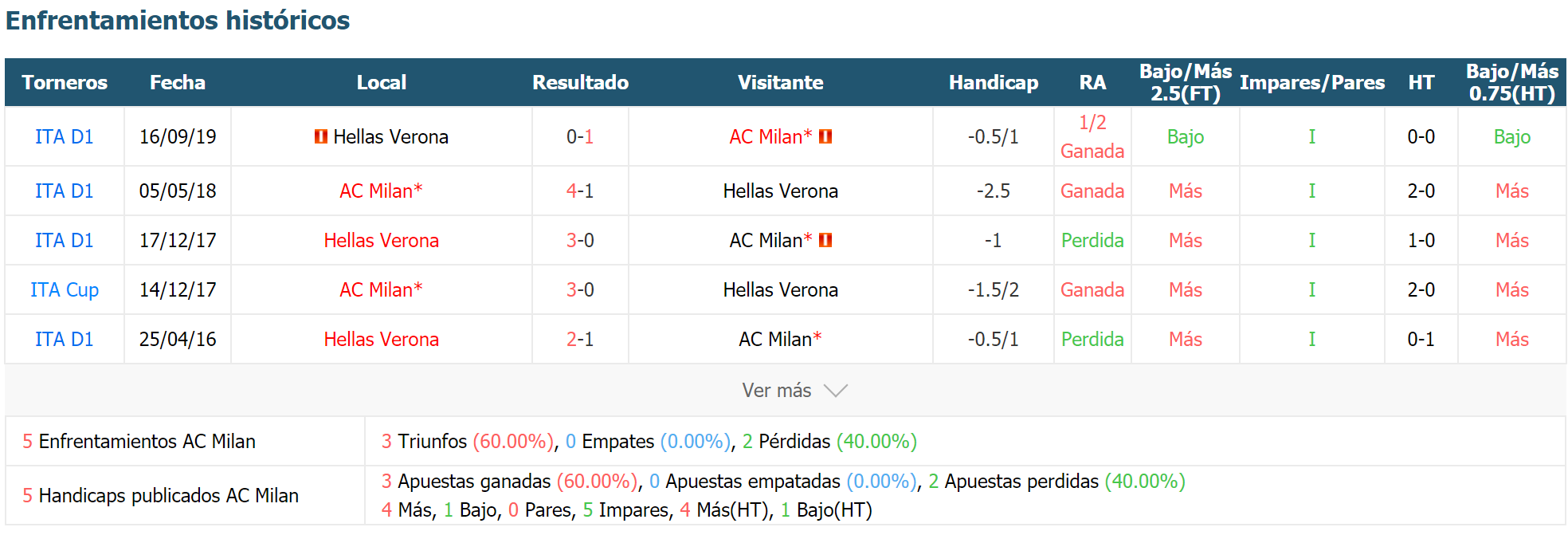Image resolution: width=1568 pixels, height=535 pixels.
Task: Click red card icon next to AC Milan 16/09/19
Action: coord(825,136)
